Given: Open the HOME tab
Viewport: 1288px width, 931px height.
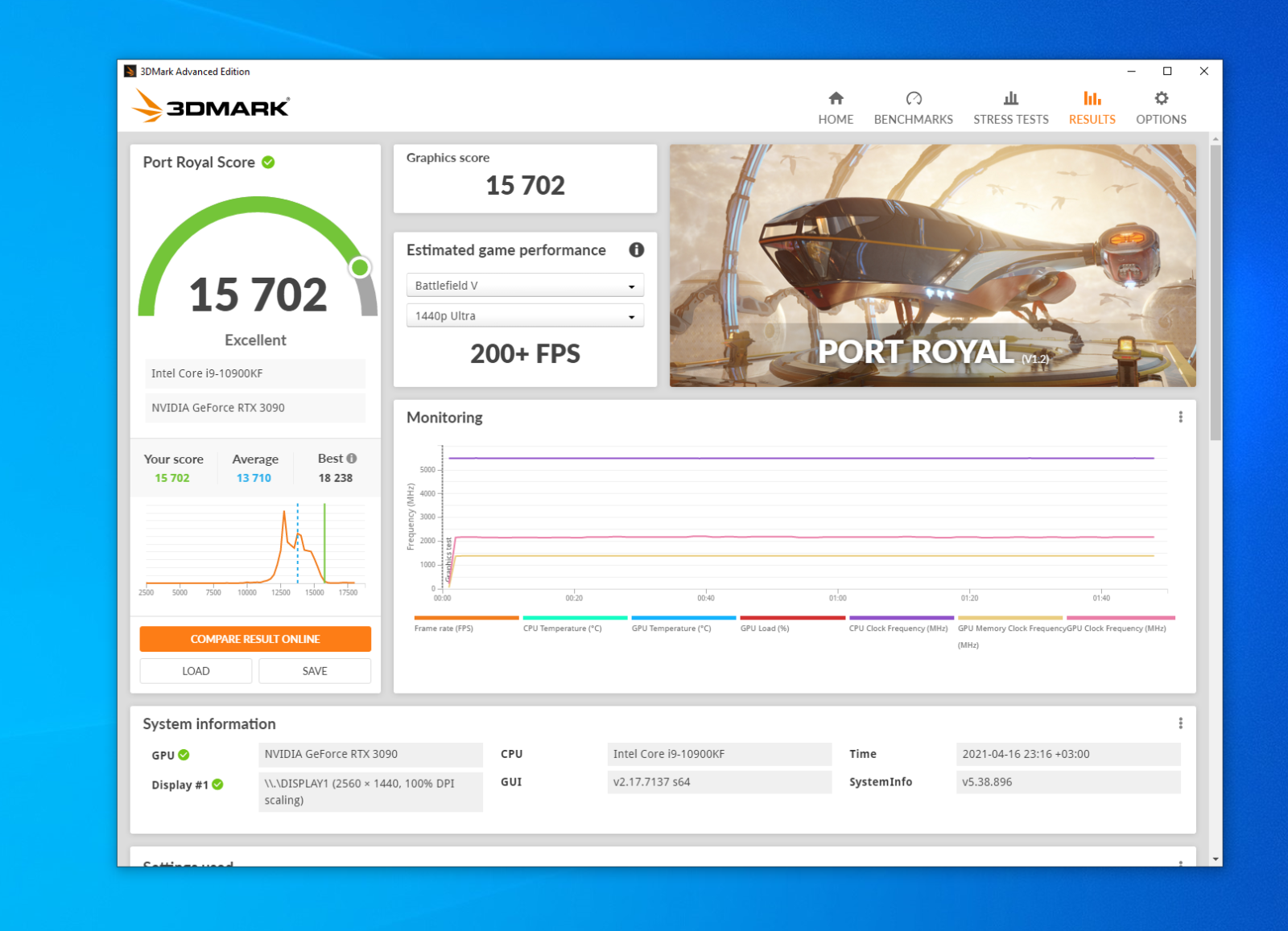Looking at the screenshot, I should pos(836,108).
